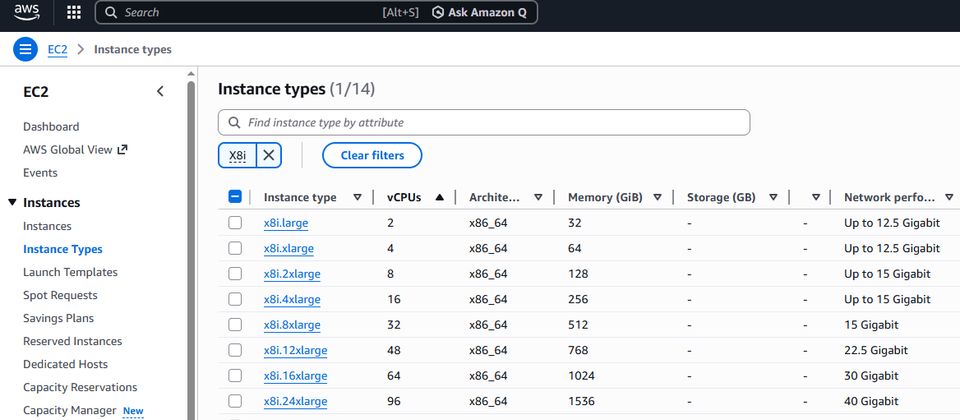Open the x8i.12xlarge instance link
The image size is (960, 420).
tap(295, 351)
